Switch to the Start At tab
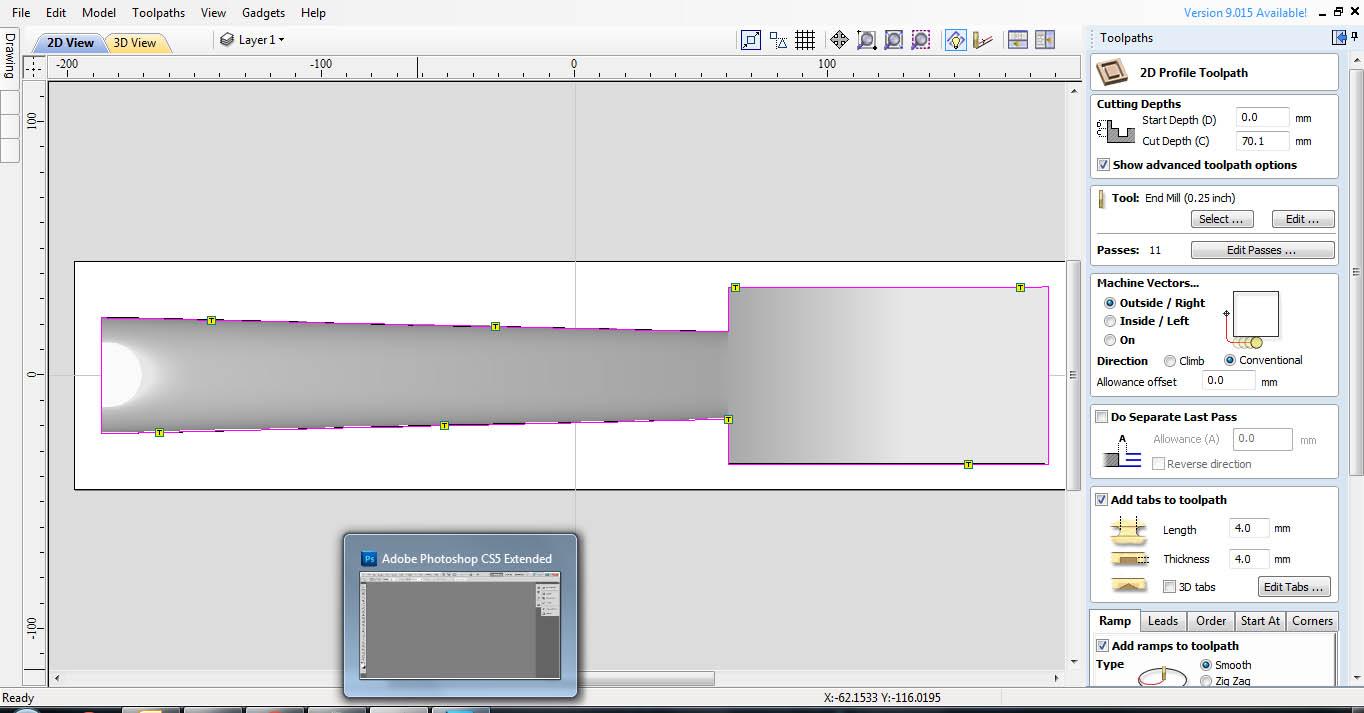This screenshot has width=1364, height=713. 1260,621
